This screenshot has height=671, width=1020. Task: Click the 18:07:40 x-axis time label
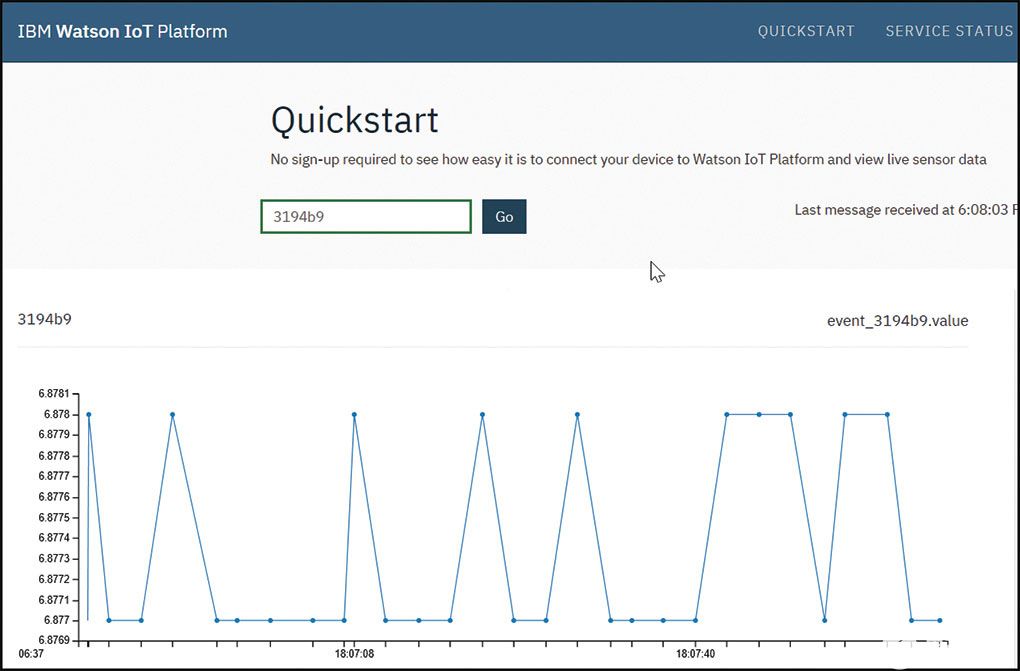pos(695,654)
